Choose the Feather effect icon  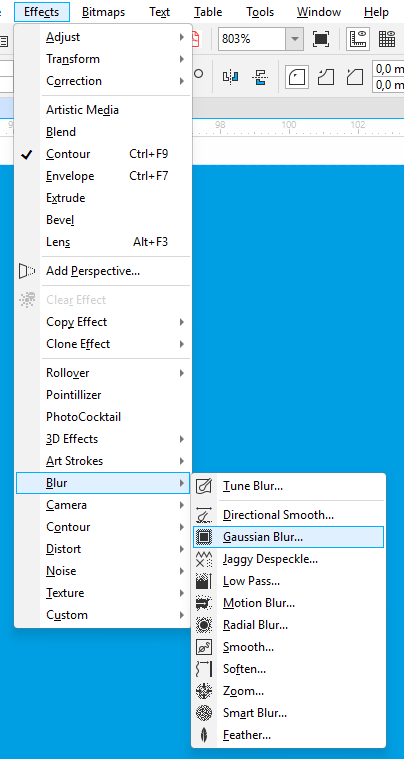(x=204, y=735)
